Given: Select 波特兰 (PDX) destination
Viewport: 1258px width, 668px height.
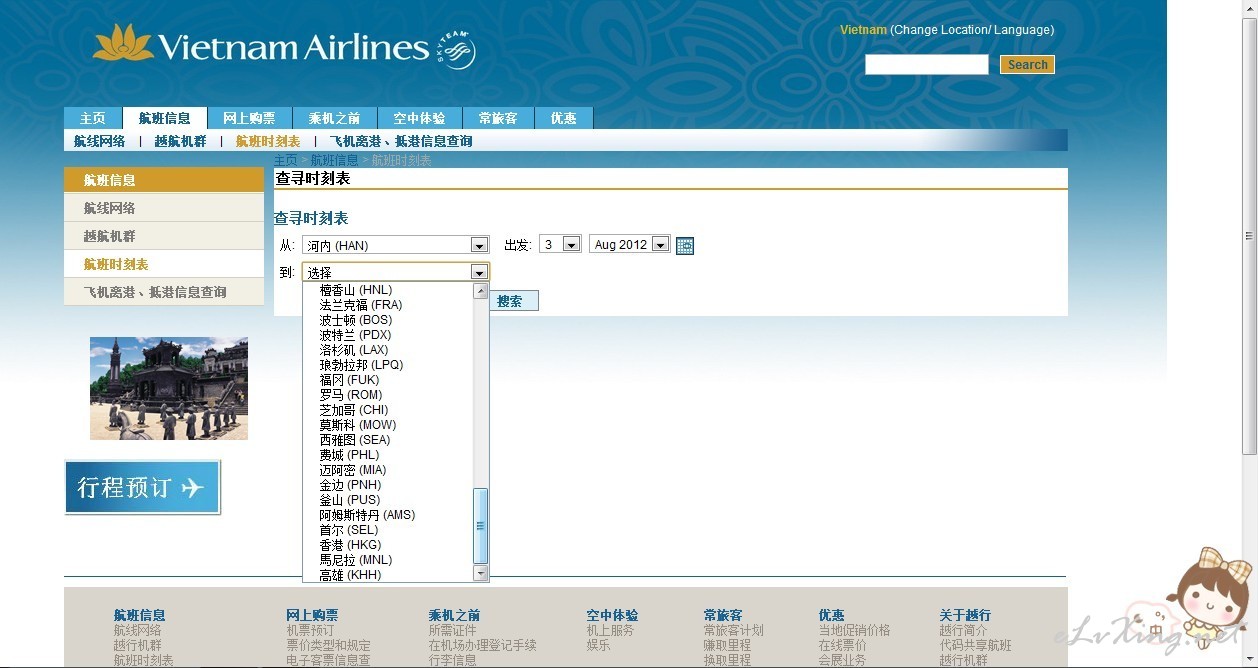Looking at the screenshot, I should pos(356,335).
